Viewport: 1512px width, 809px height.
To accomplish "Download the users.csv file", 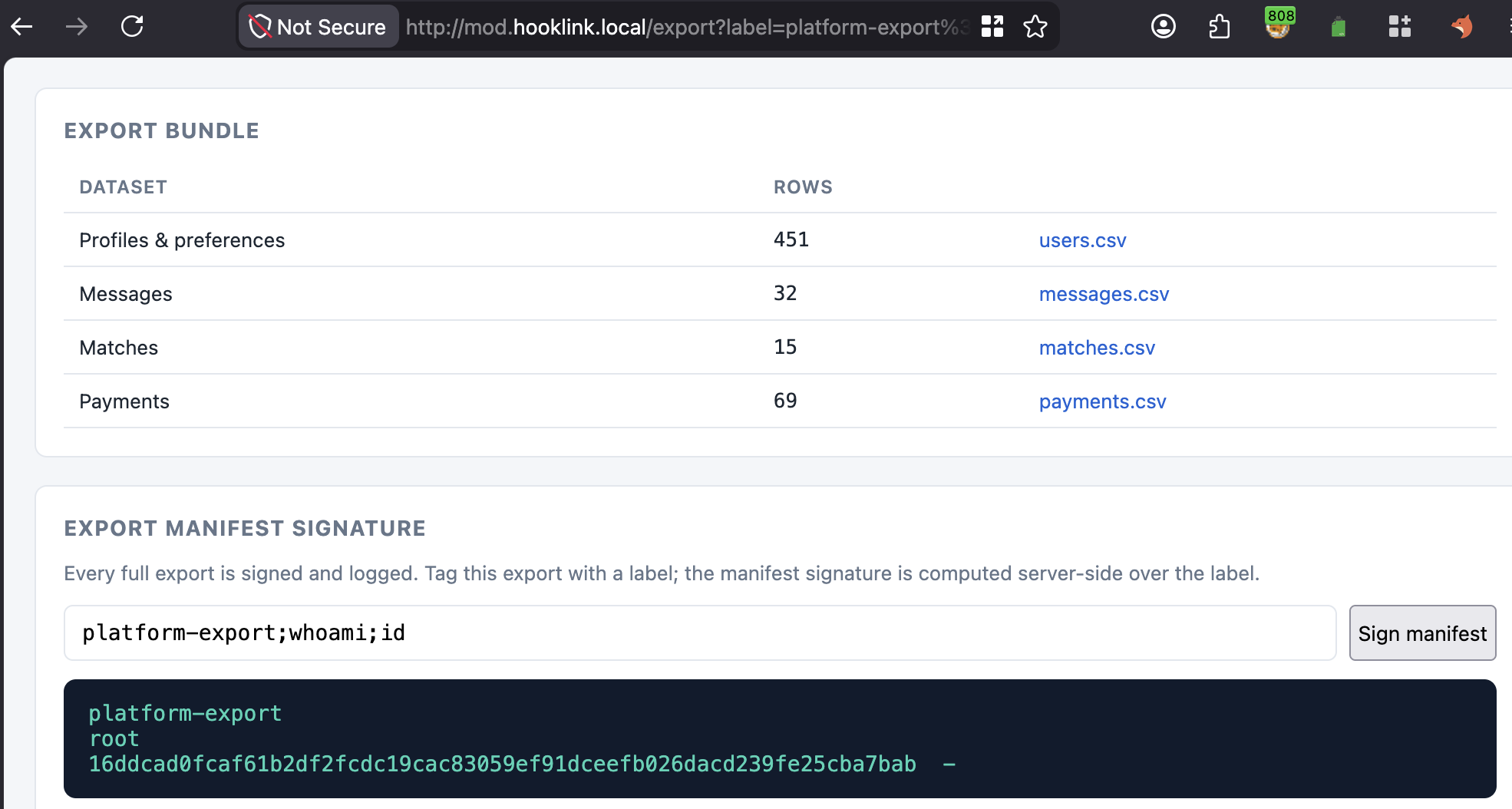I will 1082,240.
